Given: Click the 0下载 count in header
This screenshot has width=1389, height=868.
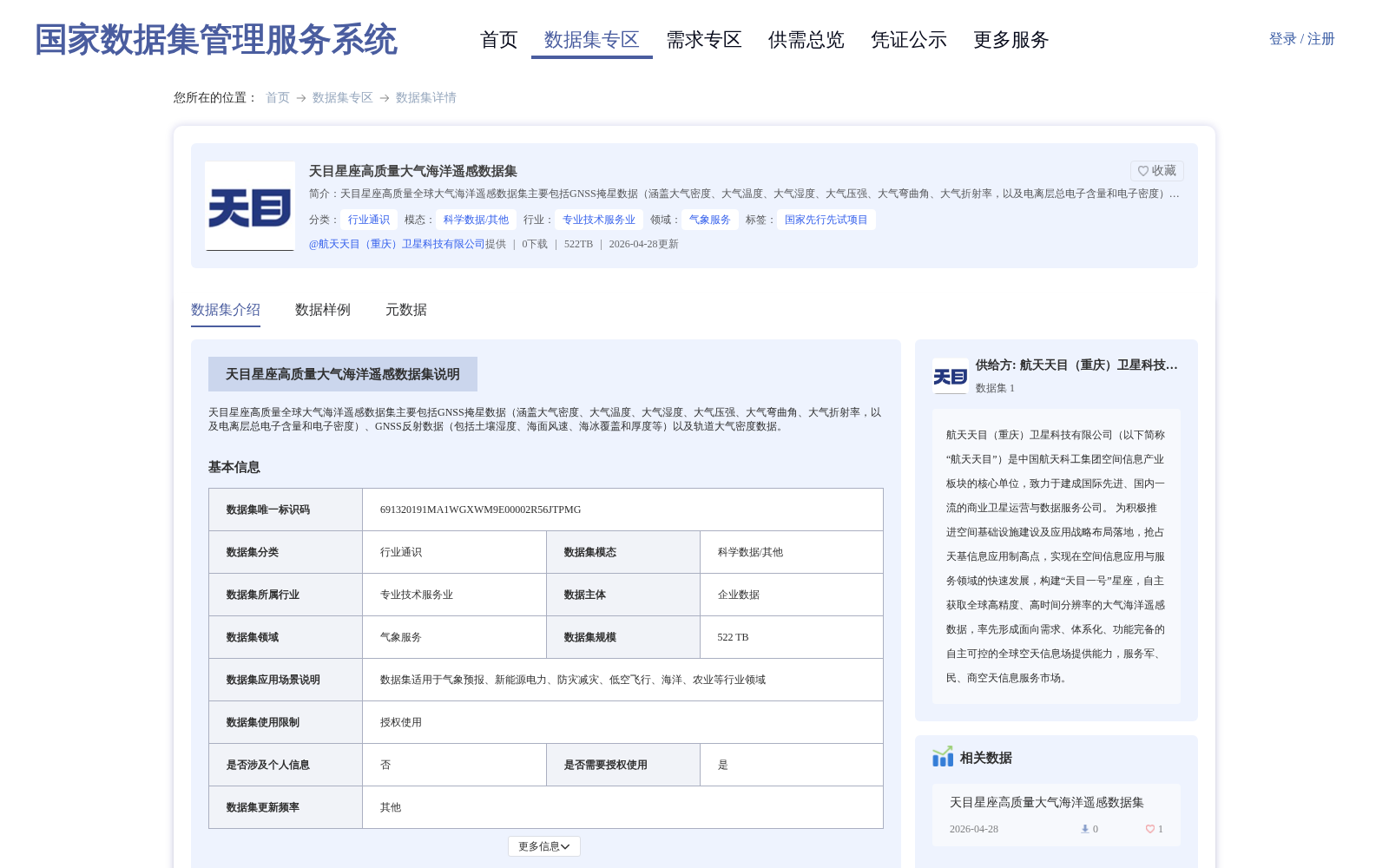Looking at the screenshot, I should (x=535, y=244).
